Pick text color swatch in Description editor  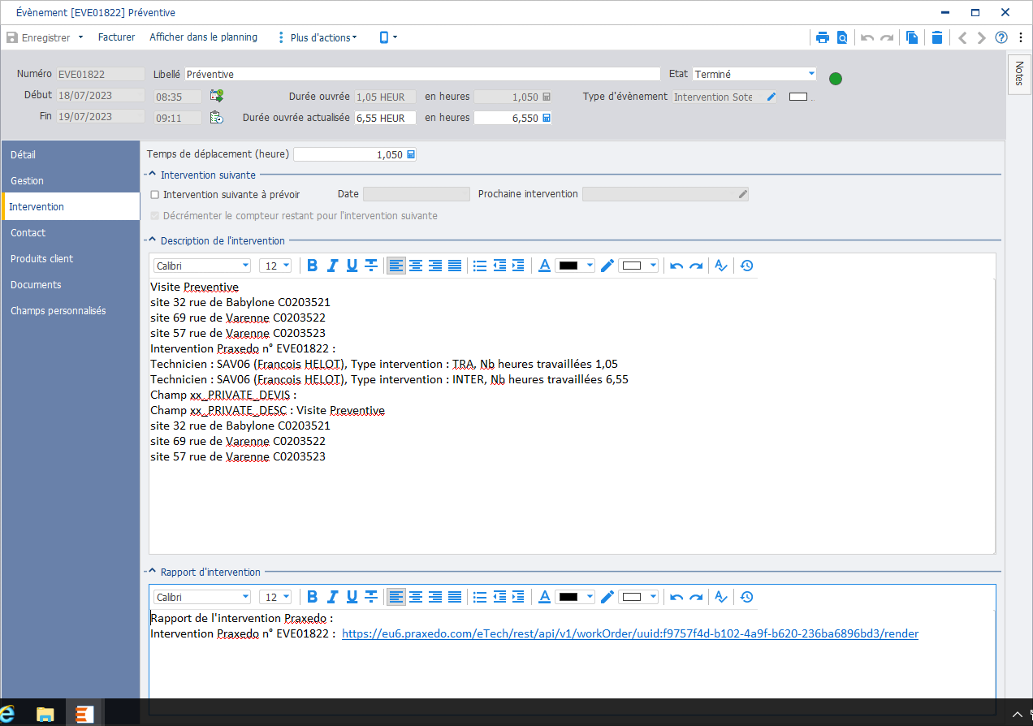[x=568, y=265]
